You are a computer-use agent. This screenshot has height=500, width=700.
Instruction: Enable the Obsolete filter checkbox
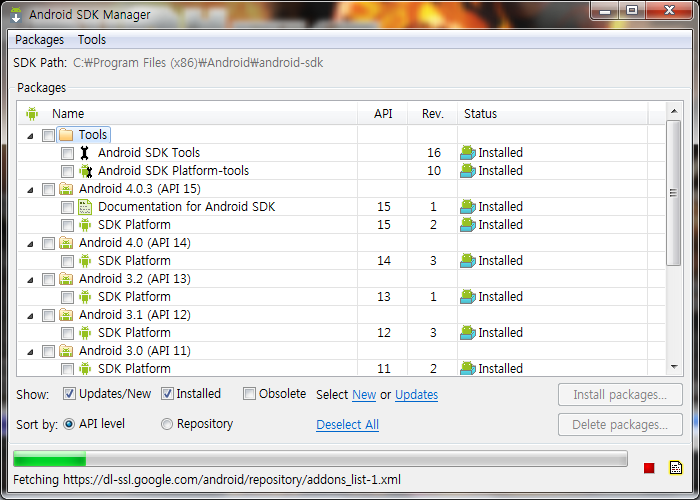pyautogui.click(x=249, y=394)
